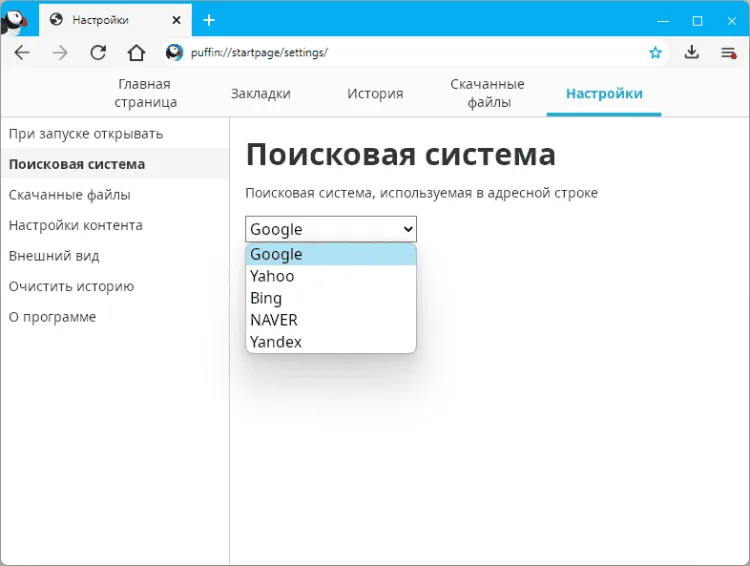Open the Скачанные файлы top tab

[487, 93]
